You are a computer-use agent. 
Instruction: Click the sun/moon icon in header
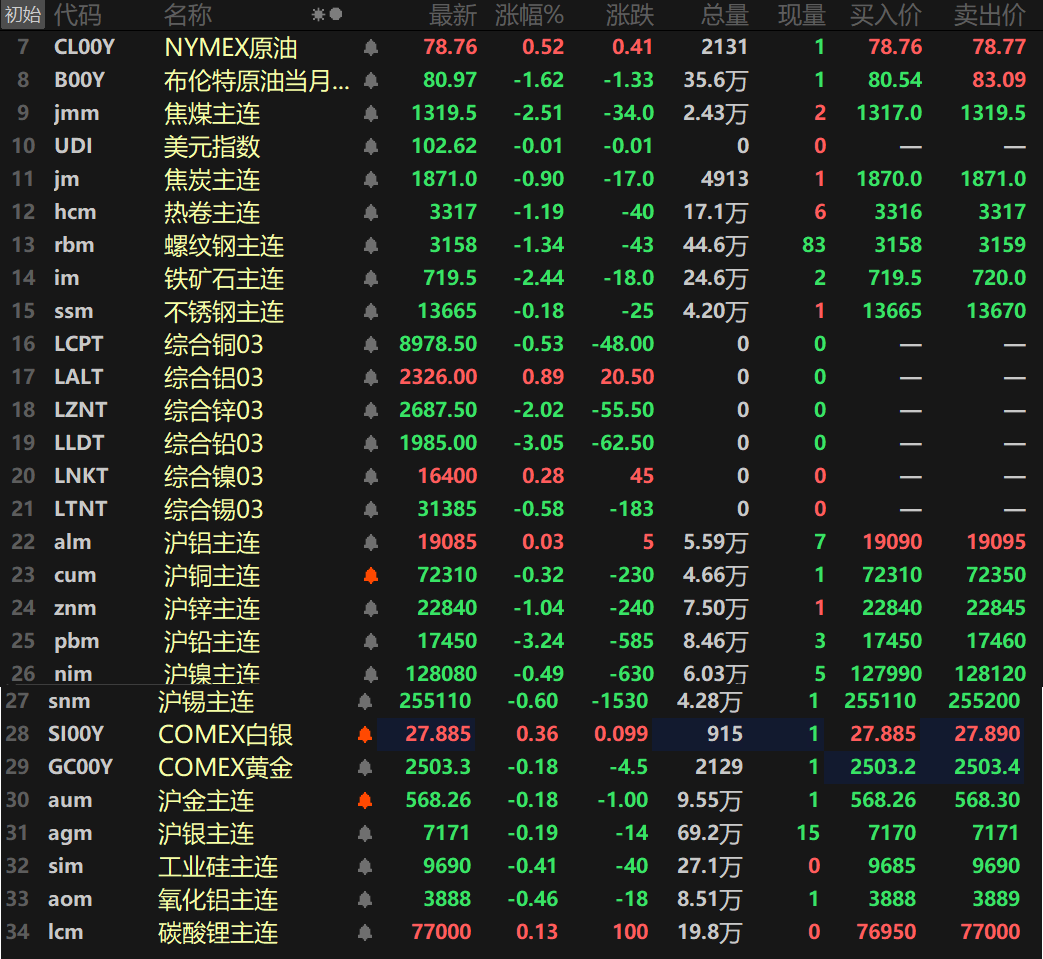(x=326, y=15)
